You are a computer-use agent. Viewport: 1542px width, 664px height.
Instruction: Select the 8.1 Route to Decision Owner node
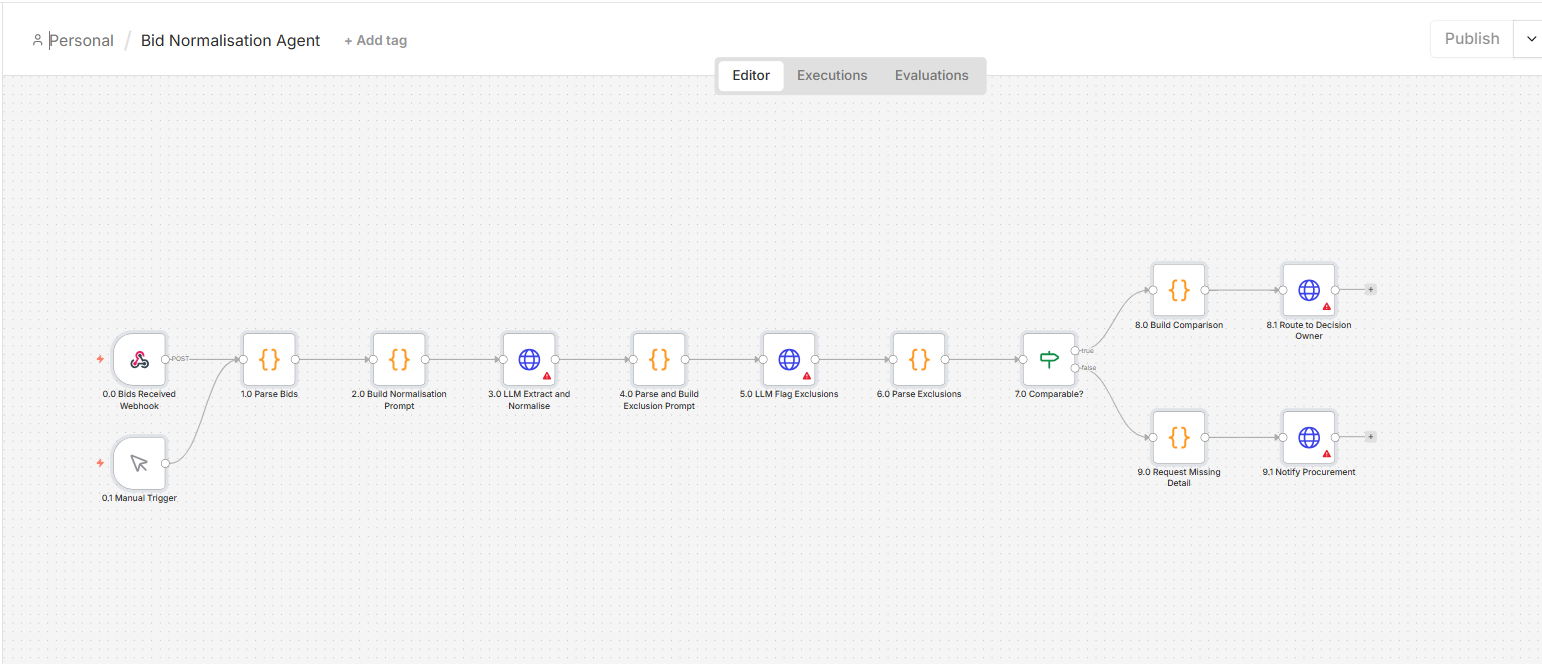pyautogui.click(x=1309, y=290)
